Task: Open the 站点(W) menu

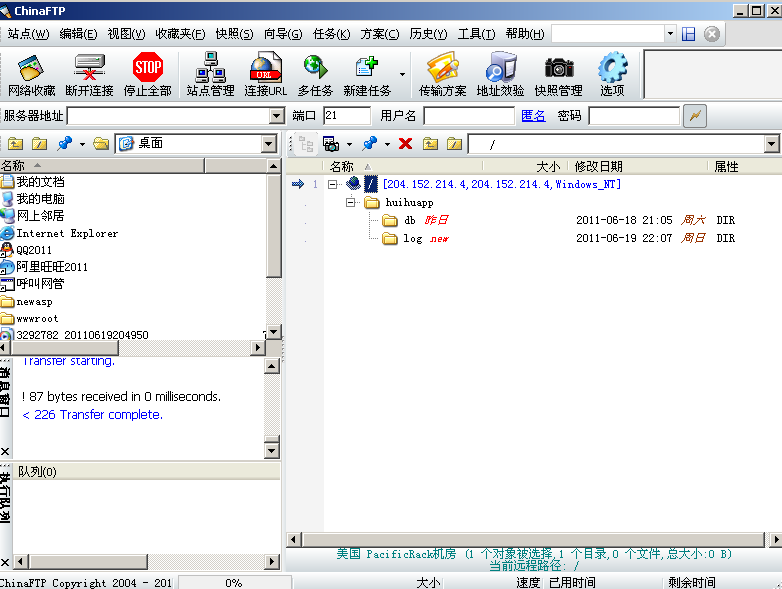Action: 28,34
